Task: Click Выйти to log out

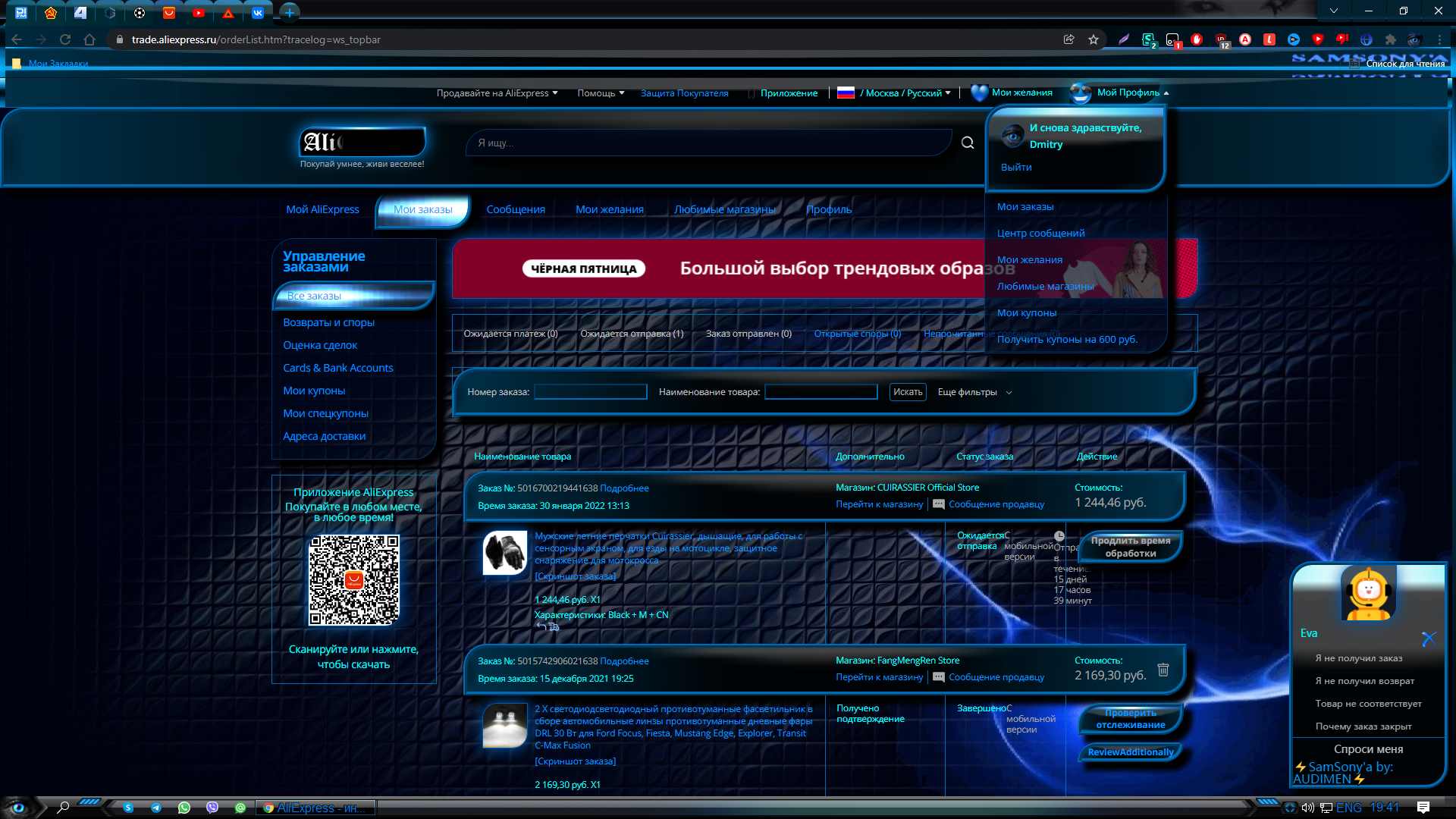Action: click(x=1015, y=167)
